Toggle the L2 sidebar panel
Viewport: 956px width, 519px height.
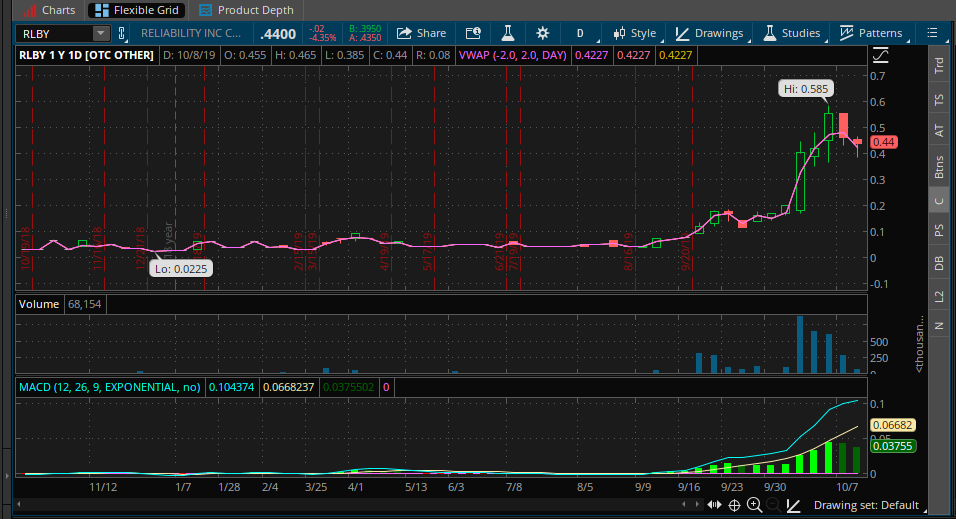tap(938, 296)
